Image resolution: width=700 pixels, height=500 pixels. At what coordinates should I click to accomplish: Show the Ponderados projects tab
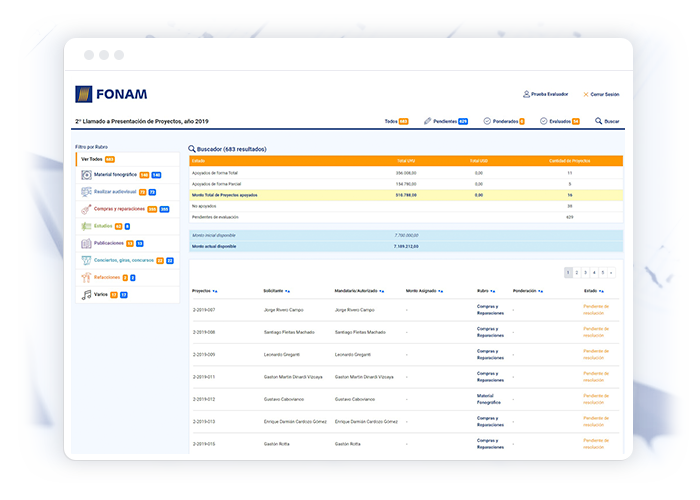(503, 121)
